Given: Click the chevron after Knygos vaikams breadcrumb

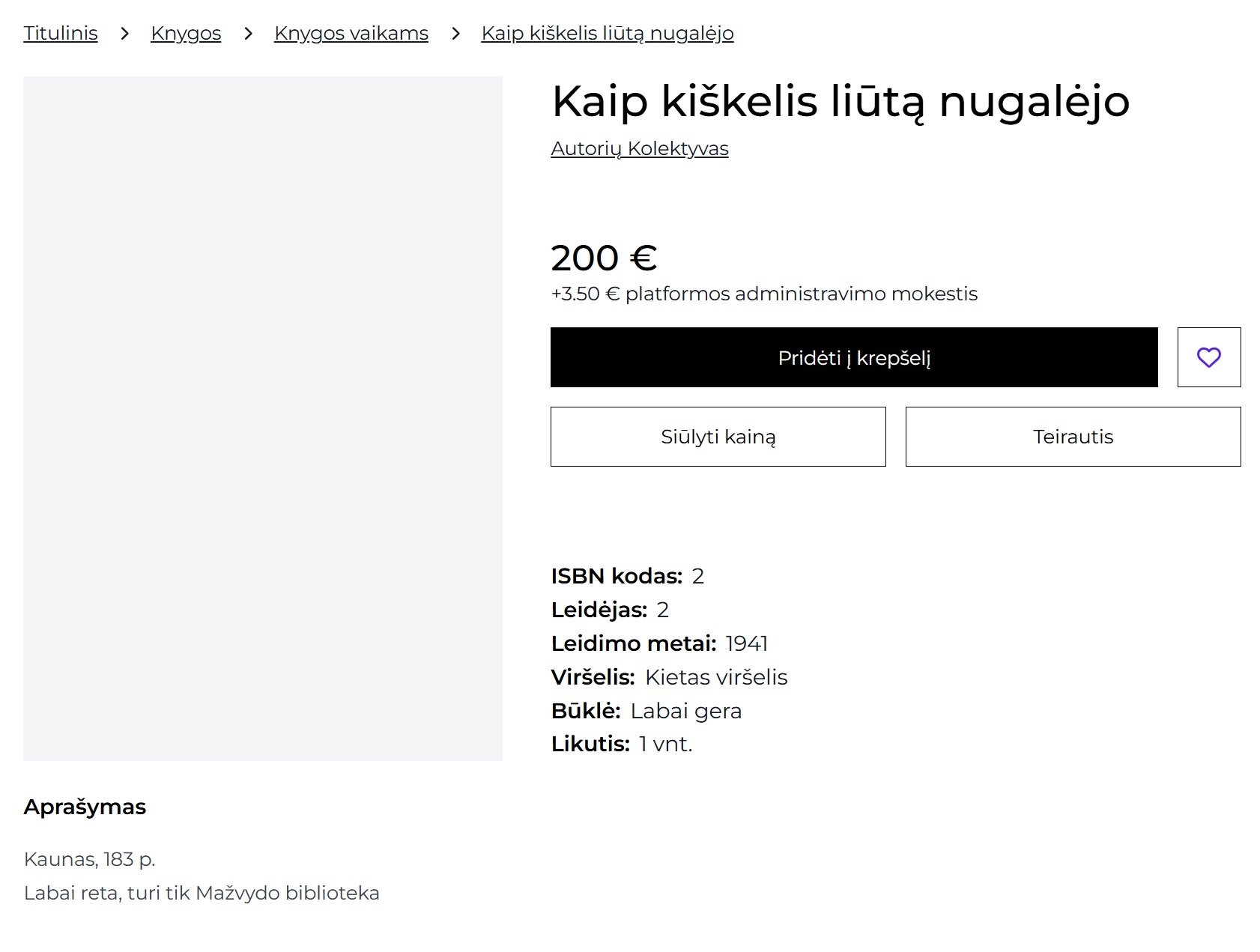Looking at the screenshot, I should click(455, 34).
